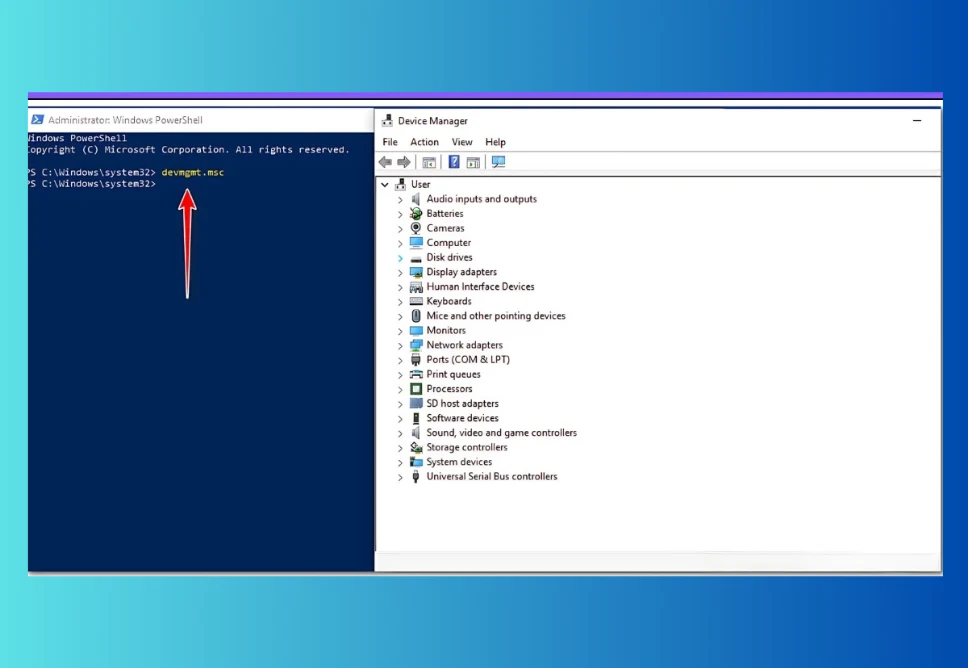This screenshot has height=668, width=968.
Task: Toggle the Show/Hide Console Tree toolbar icon
Action: (429, 162)
